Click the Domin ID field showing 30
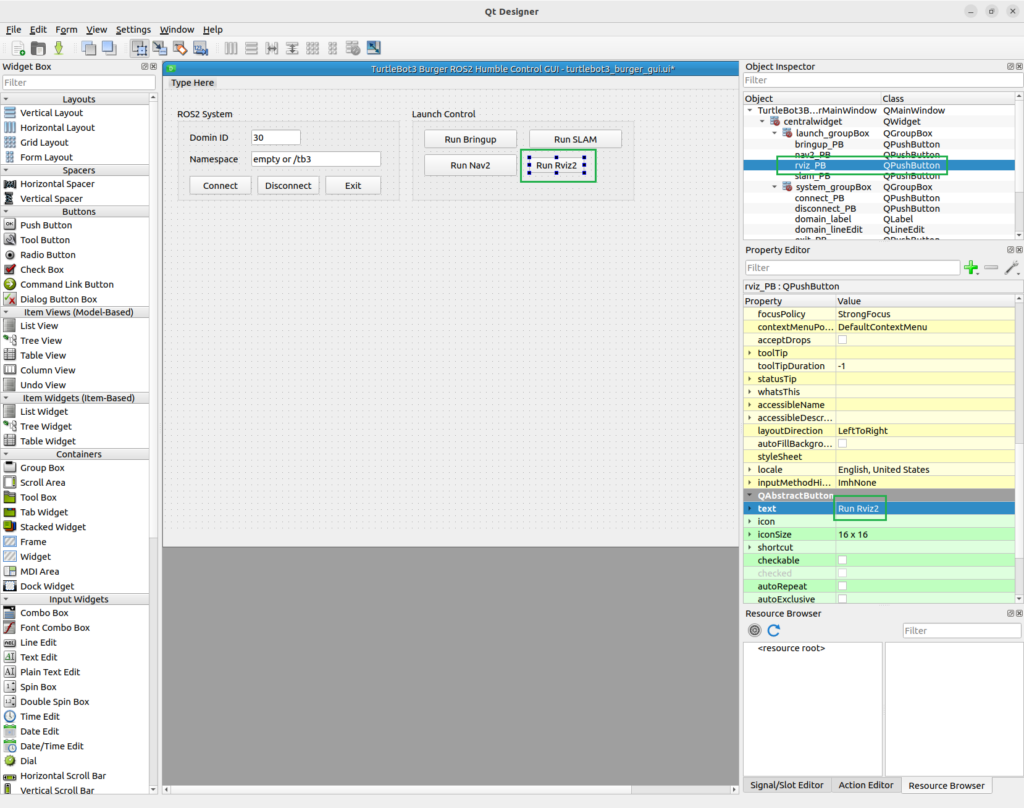The width and height of the screenshot is (1024, 808). click(276, 137)
